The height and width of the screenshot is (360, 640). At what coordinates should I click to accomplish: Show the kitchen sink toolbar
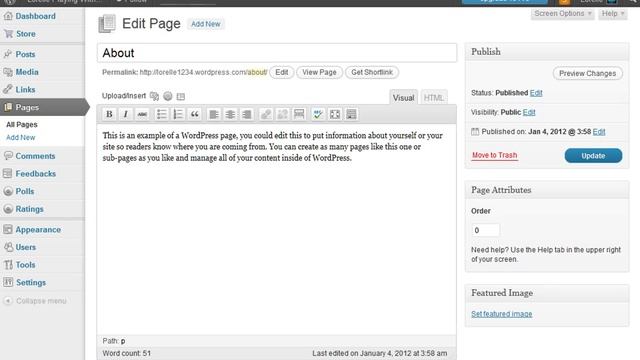(x=351, y=114)
